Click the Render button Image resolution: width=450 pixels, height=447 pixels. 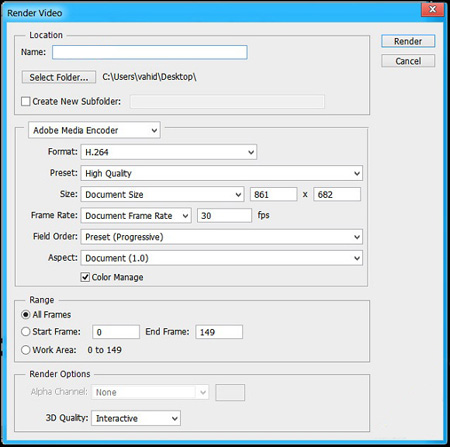pyautogui.click(x=408, y=41)
